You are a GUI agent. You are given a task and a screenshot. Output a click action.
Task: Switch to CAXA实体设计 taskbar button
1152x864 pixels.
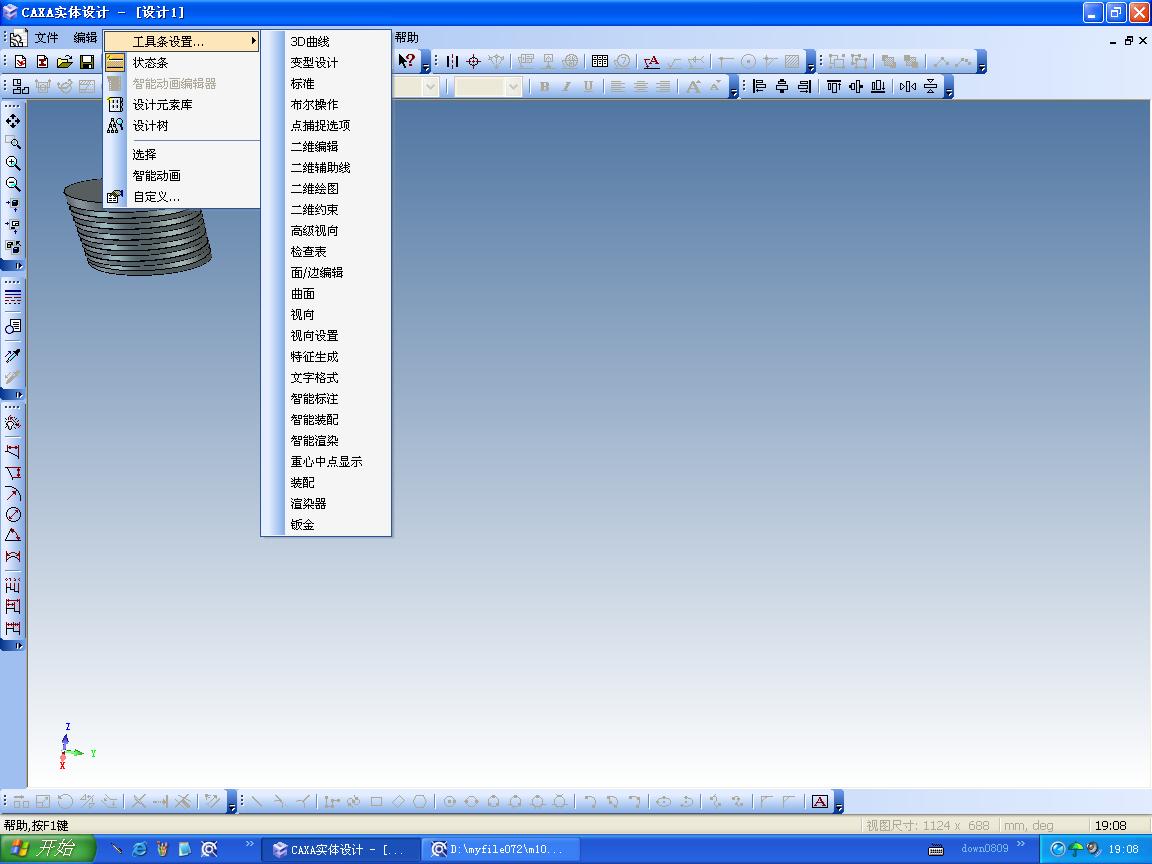point(342,849)
